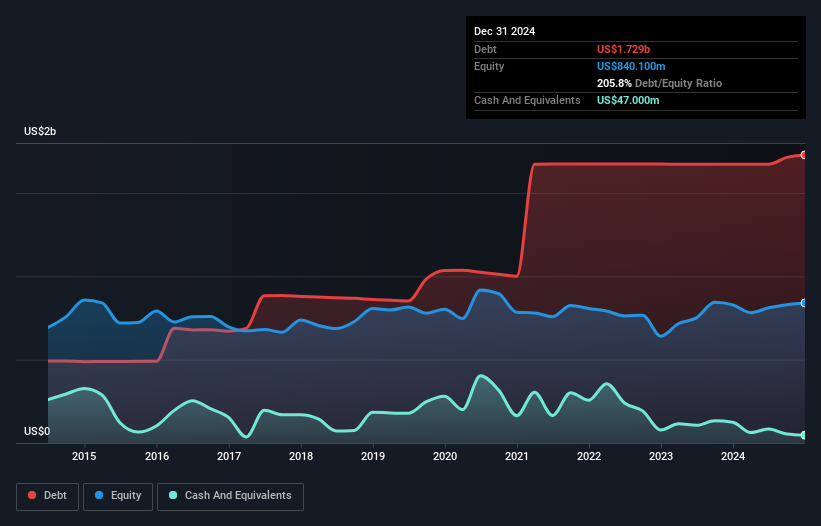Click the tooltip Debt row label
The image size is (821, 526).
[485, 49]
